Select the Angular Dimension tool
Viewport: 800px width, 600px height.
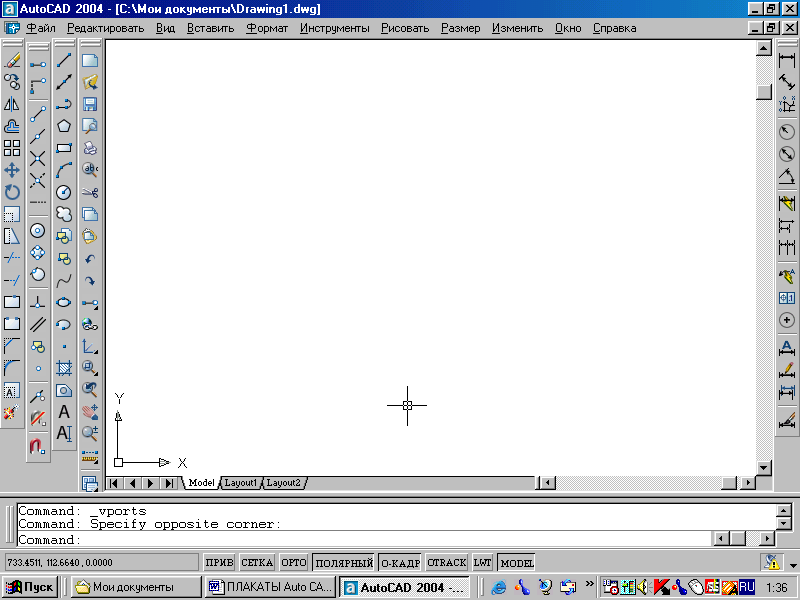[x=787, y=176]
